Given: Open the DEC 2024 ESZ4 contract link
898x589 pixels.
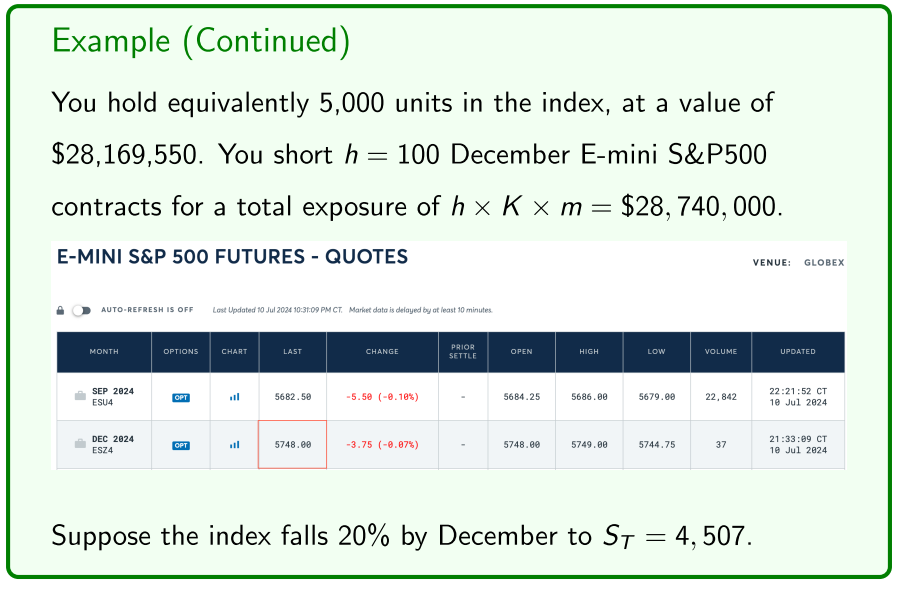Looking at the screenshot, I should [x=113, y=445].
